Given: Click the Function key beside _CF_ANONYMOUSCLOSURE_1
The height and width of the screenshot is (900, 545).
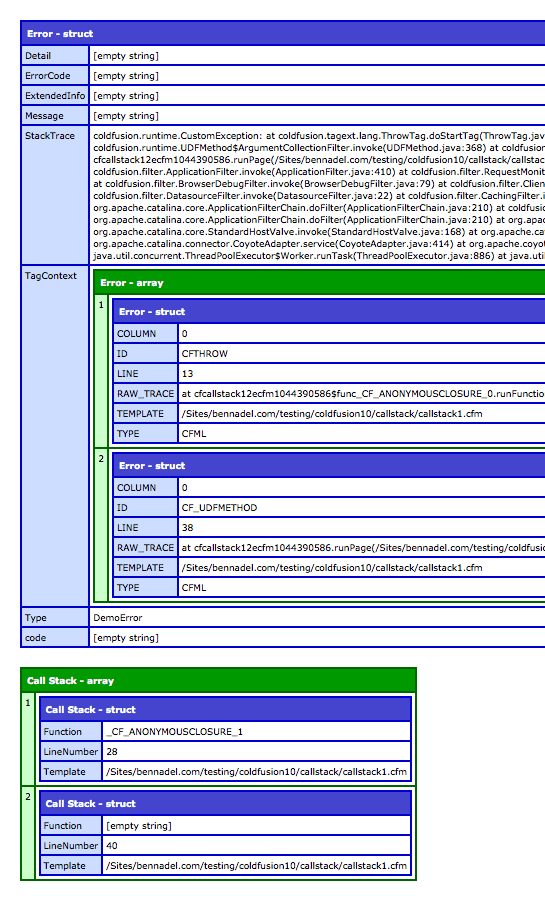Looking at the screenshot, I should pyautogui.click(x=71, y=732).
